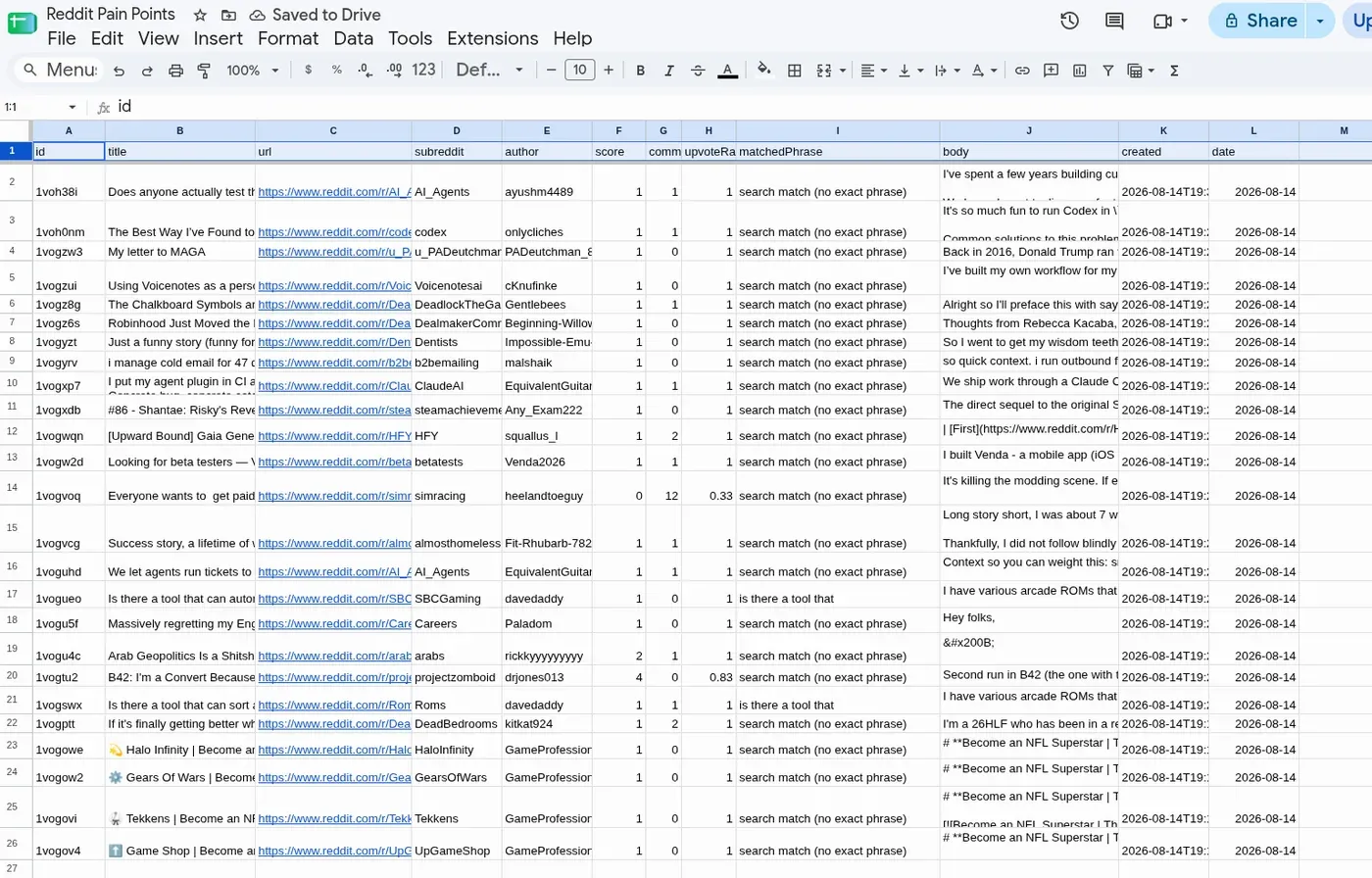This screenshot has height=878, width=1372.
Task: Open the View menu
Action: point(158,38)
